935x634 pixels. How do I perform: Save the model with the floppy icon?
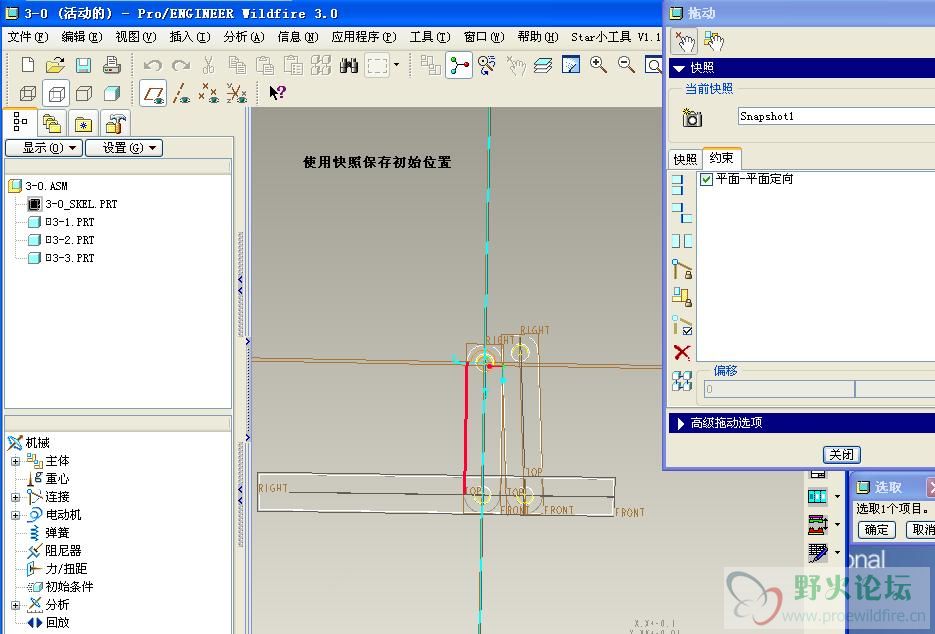[83, 64]
